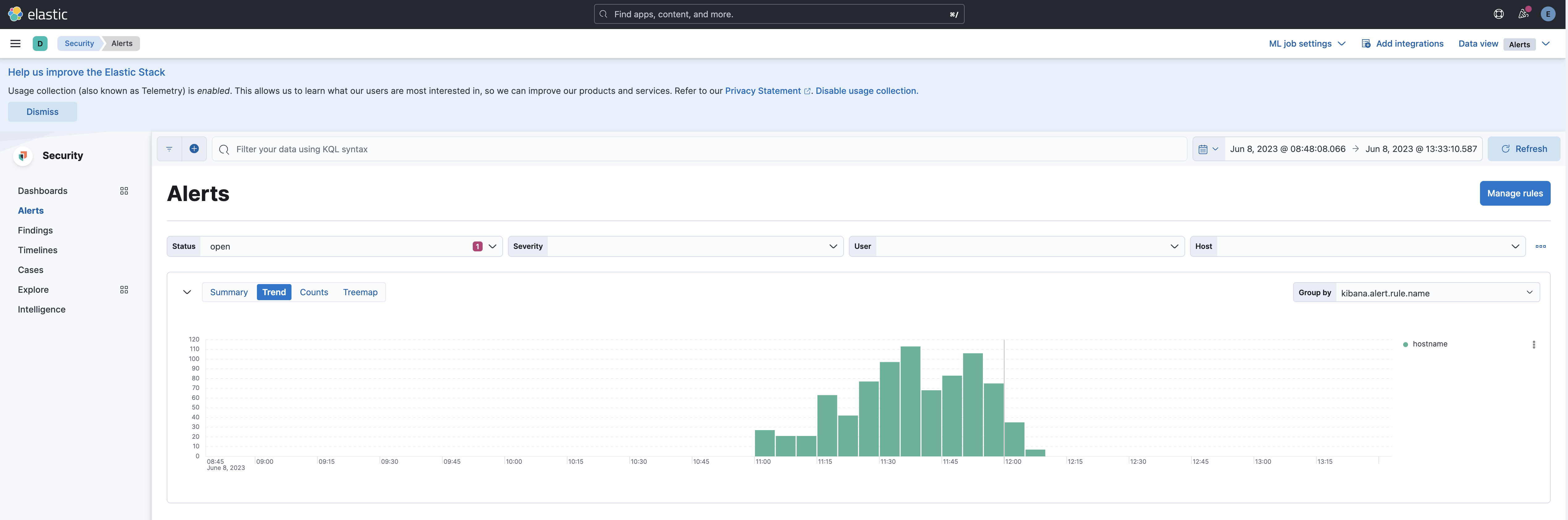
Task: Expand the Status filter dropdown
Action: [x=493, y=247]
